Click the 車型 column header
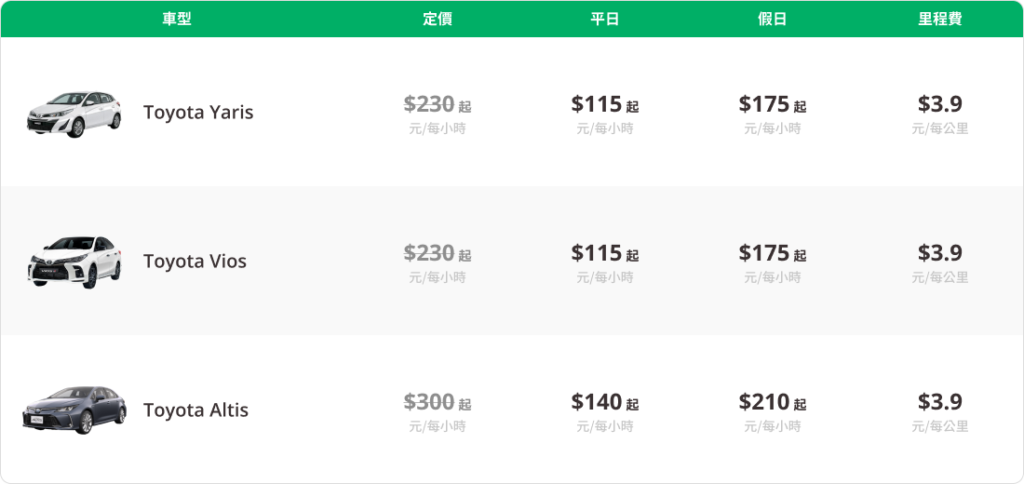Screen dimensions: 1024x484 pos(177,19)
